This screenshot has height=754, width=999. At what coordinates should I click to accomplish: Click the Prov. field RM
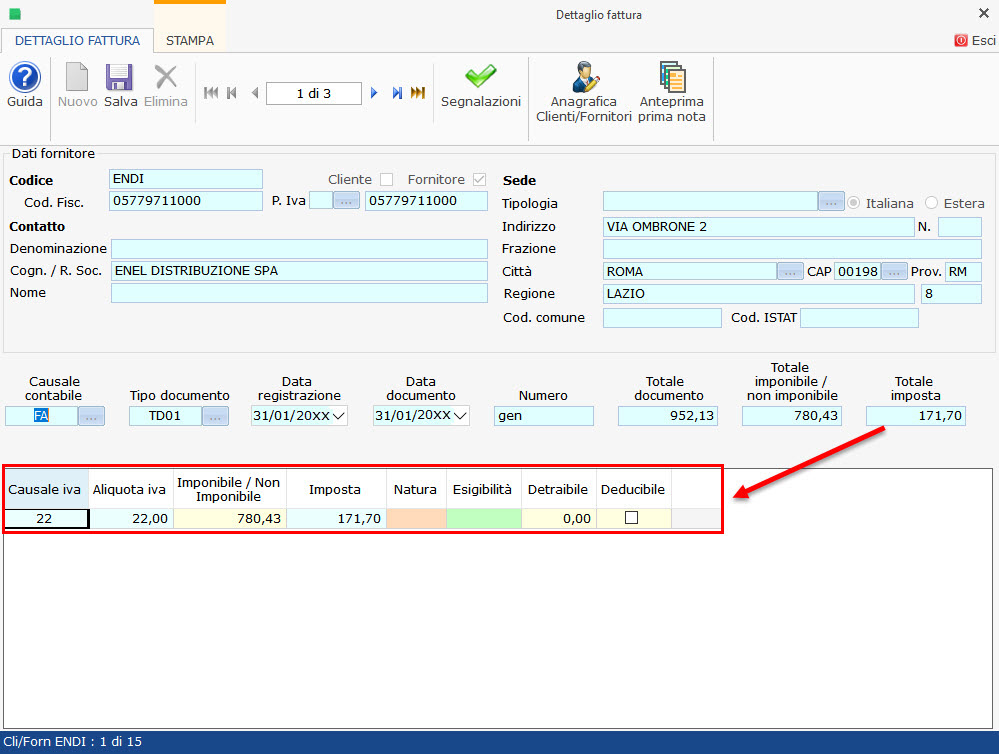click(x=963, y=272)
